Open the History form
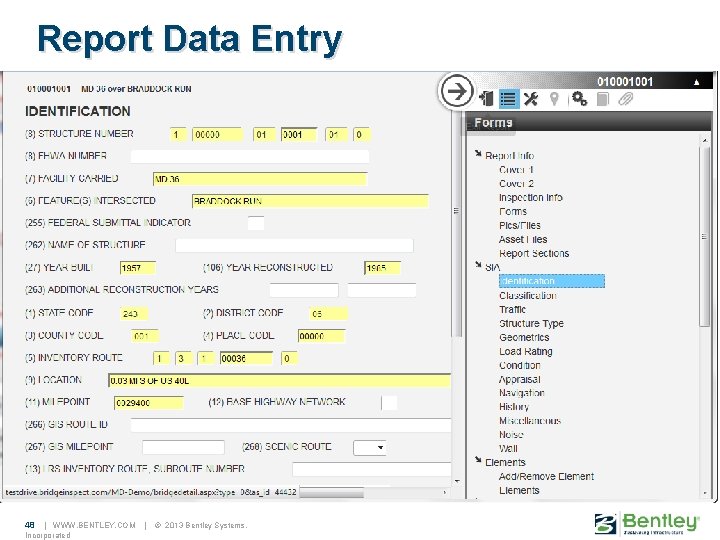Viewport: 720px width, 540px height. (x=514, y=407)
